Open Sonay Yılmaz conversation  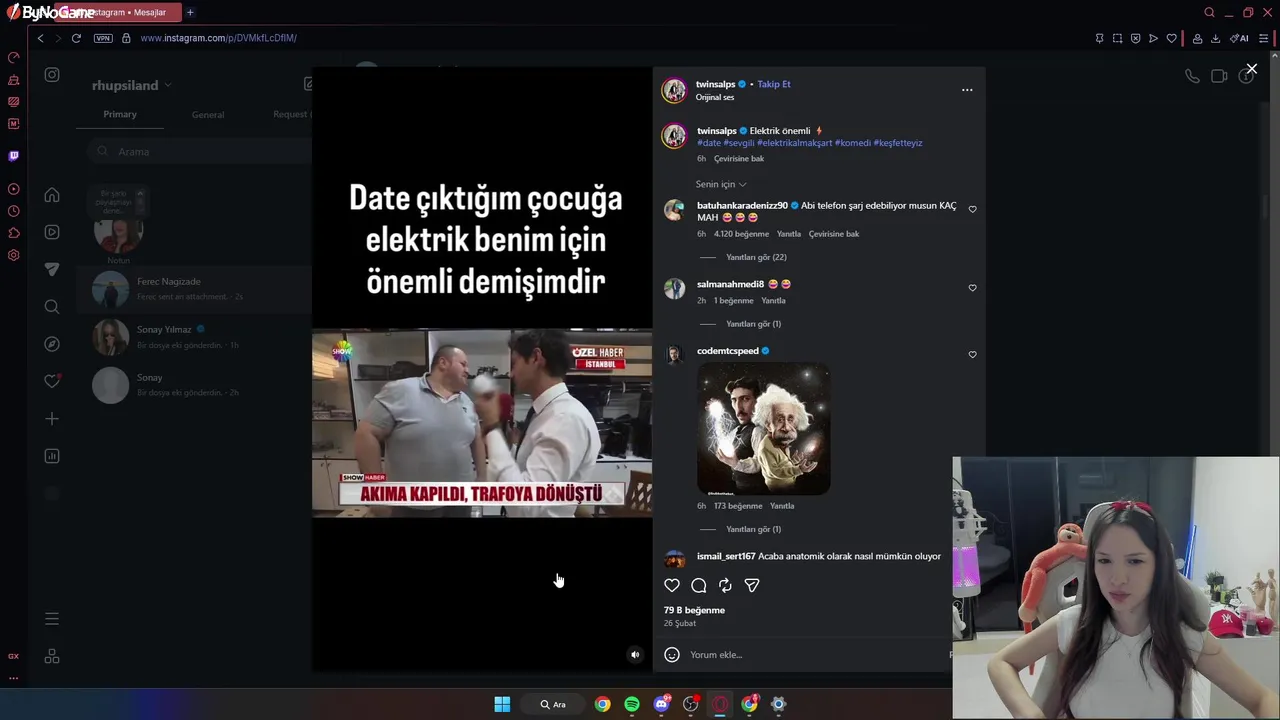coord(196,337)
